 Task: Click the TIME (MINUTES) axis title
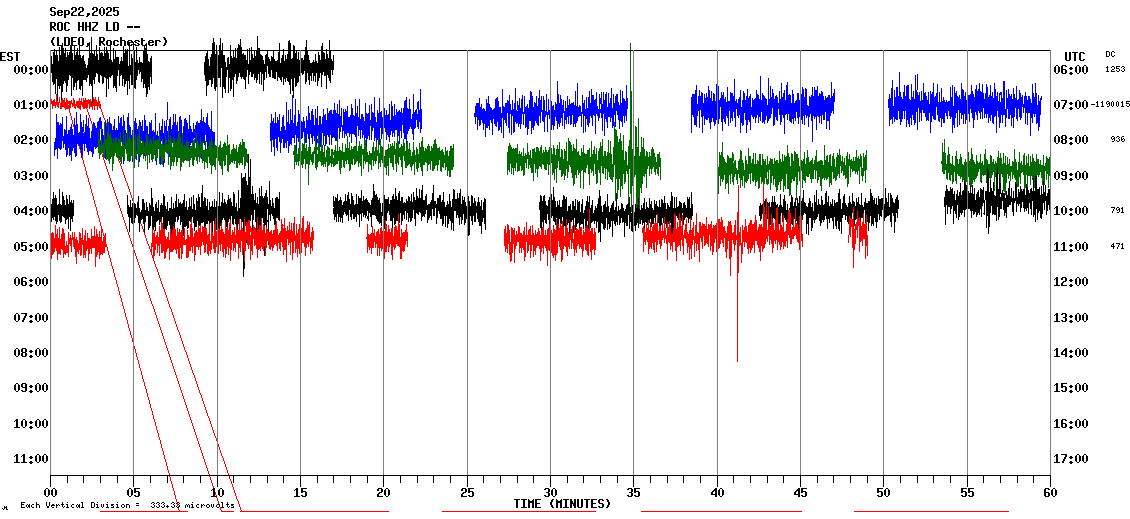tap(561, 504)
